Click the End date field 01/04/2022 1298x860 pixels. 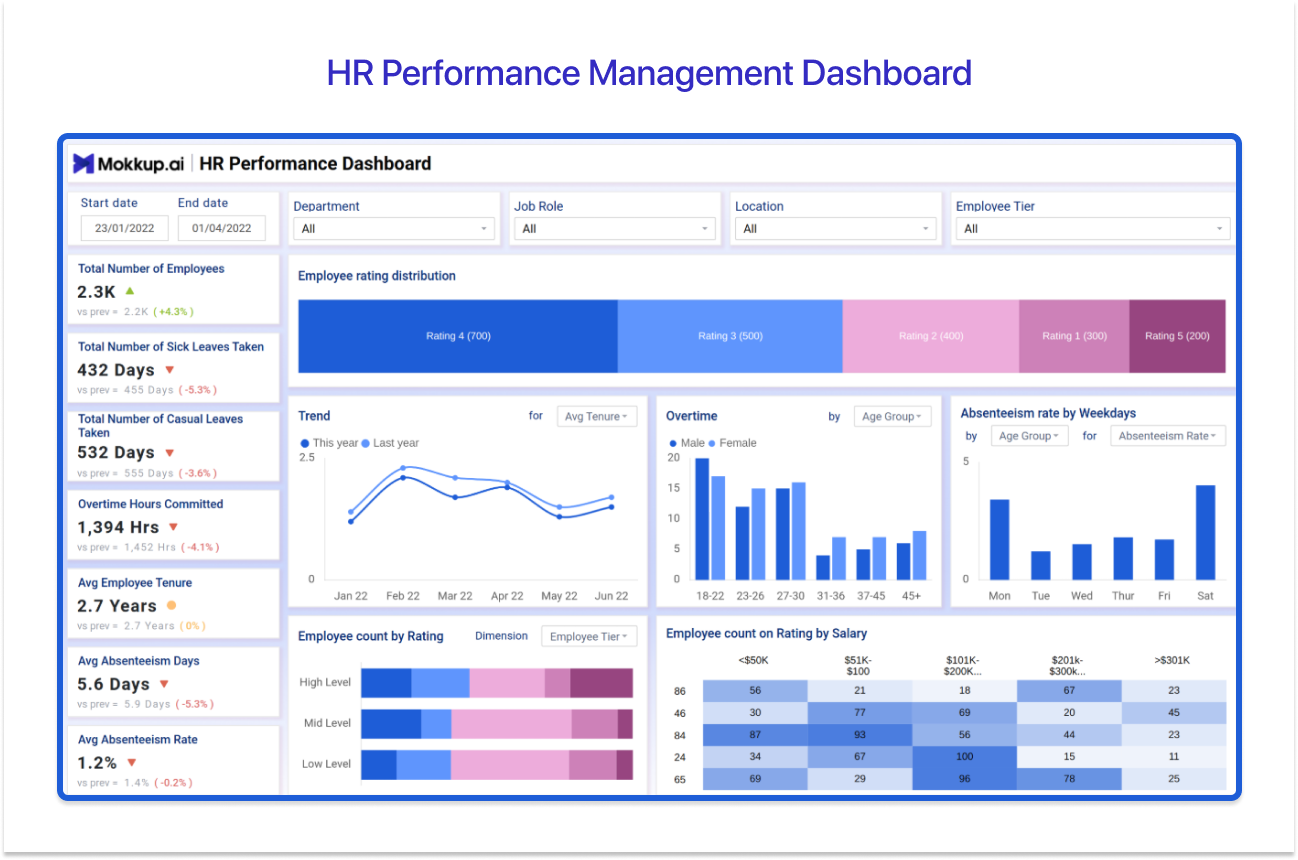(x=221, y=228)
